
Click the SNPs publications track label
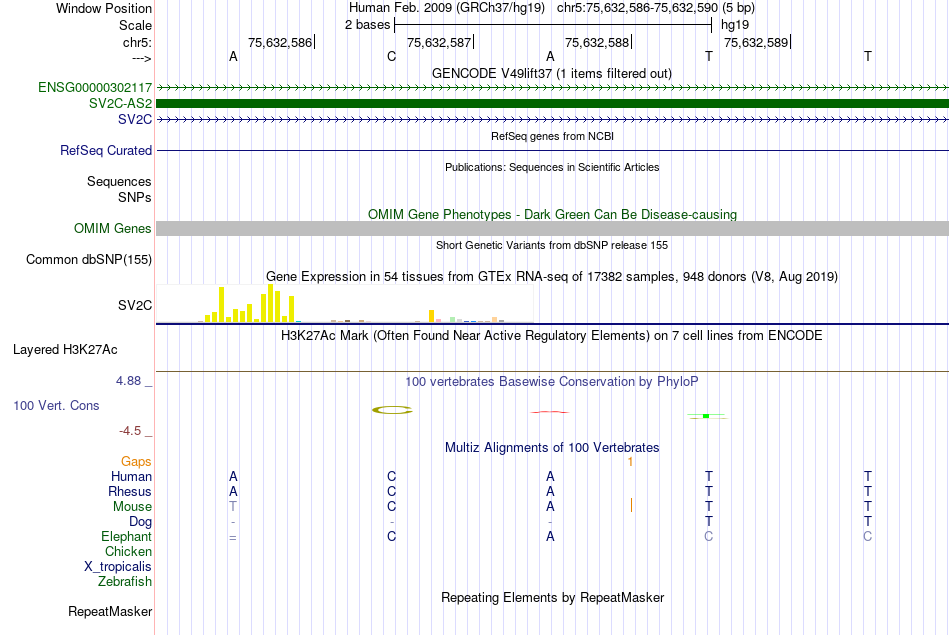135,197
